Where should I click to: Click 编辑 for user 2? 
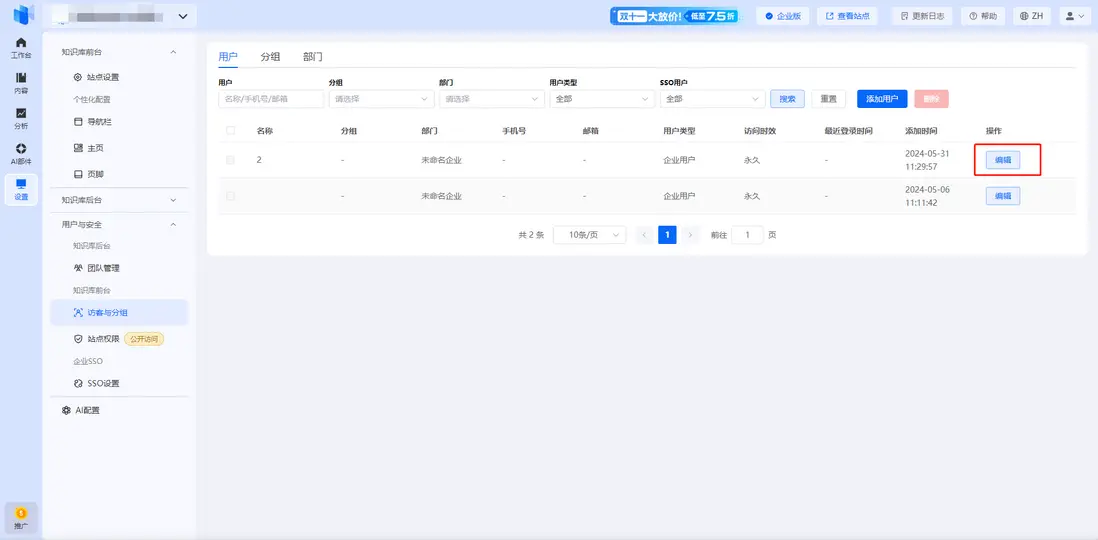[x=1003, y=160]
